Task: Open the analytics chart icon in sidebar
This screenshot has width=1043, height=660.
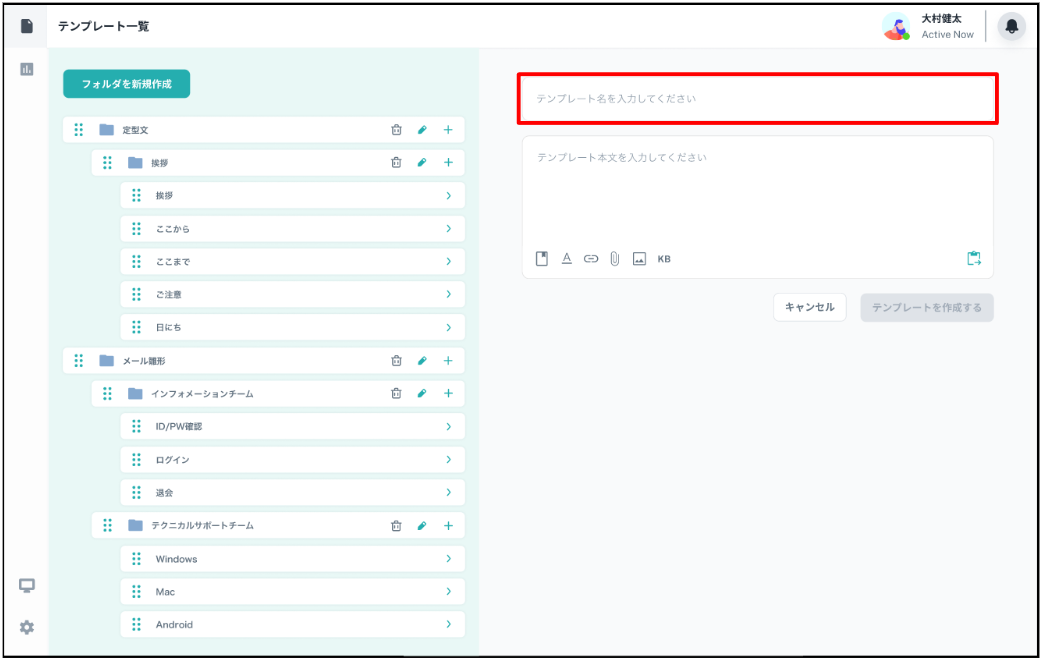Action: (x=27, y=69)
